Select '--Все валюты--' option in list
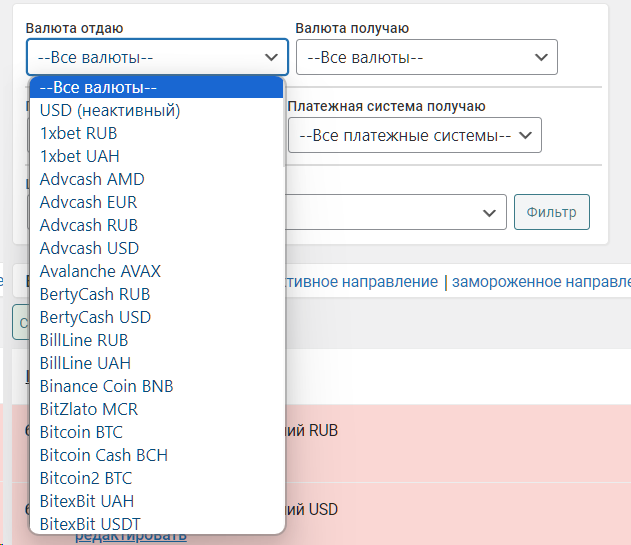Screen dimensions: 631x545 click(x=98, y=87)
